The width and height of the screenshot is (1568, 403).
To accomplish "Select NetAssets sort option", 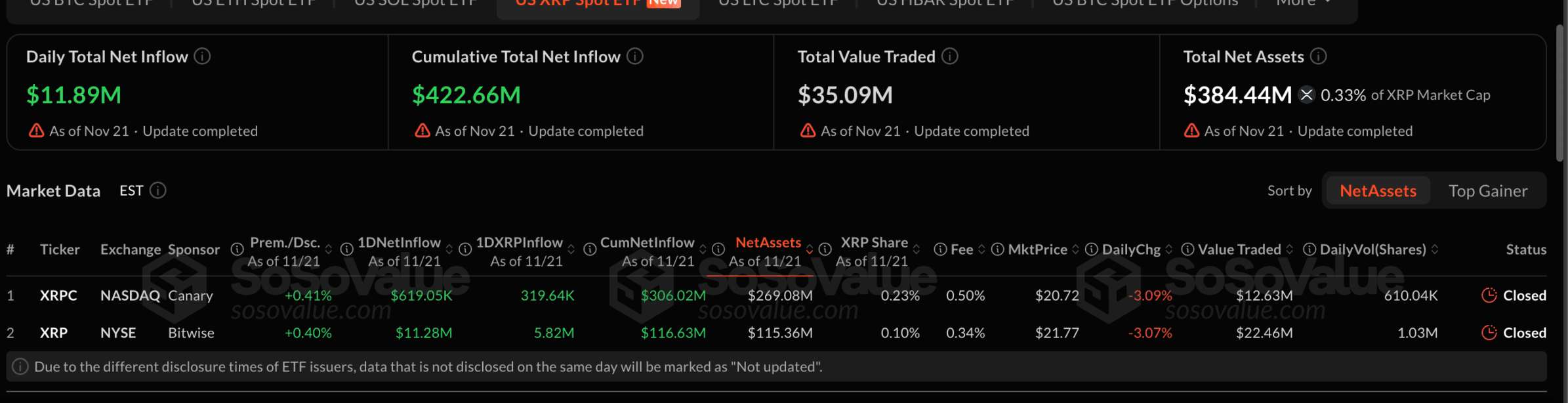I will coord(1378,191).
